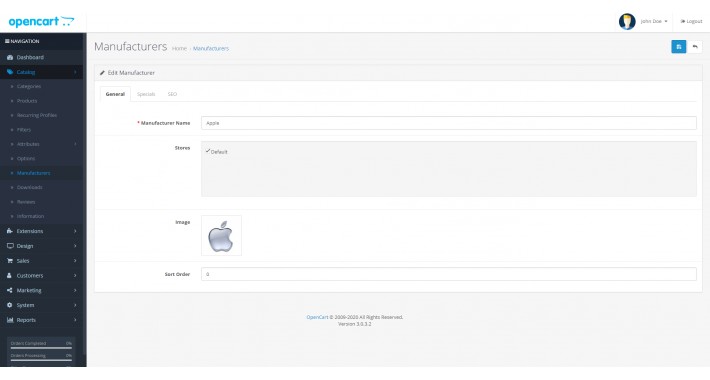Toggle the Default store checkbox

pyautogui.click(x=208, y=151)
